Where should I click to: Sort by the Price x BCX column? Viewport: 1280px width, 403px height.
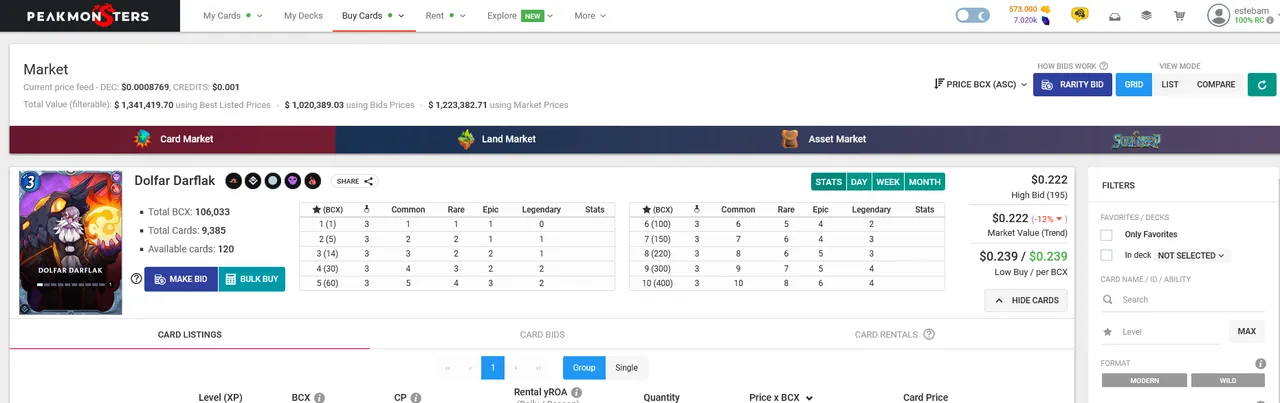(780, 397)
